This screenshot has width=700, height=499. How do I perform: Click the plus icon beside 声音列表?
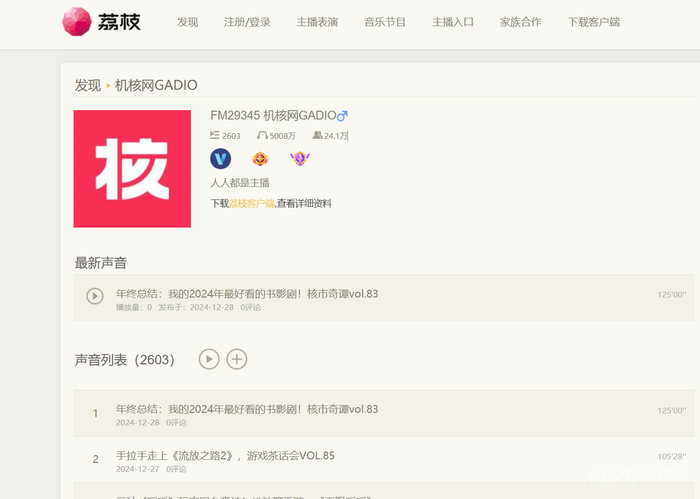click(x=237, y=359)
